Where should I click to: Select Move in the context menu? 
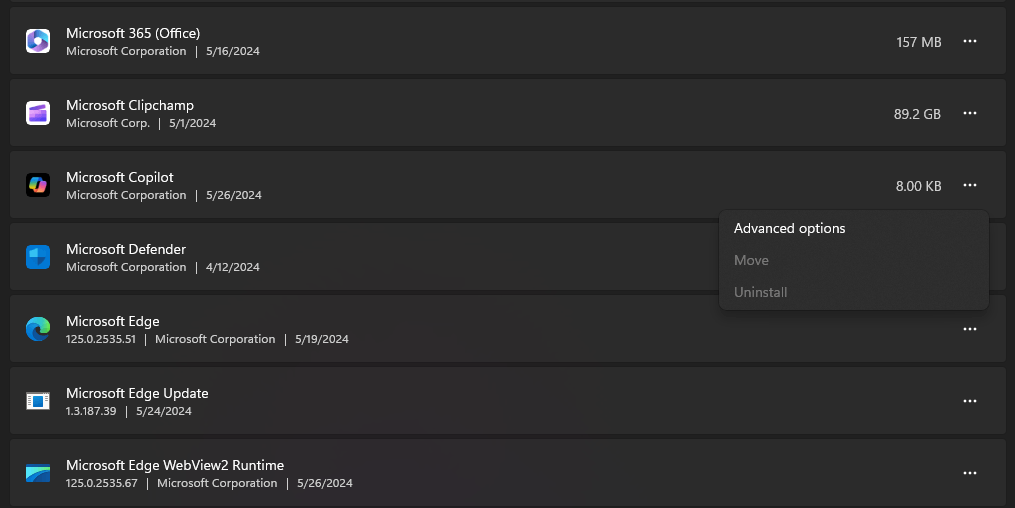coord(751,260)
